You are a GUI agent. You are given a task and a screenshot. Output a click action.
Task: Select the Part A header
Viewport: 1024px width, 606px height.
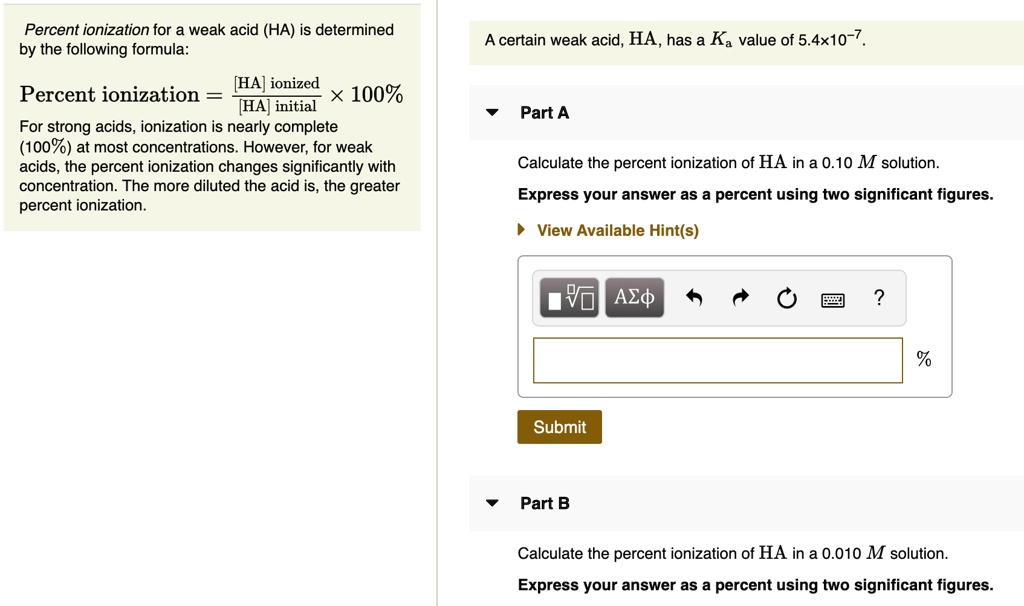click(x=543, y=113)
